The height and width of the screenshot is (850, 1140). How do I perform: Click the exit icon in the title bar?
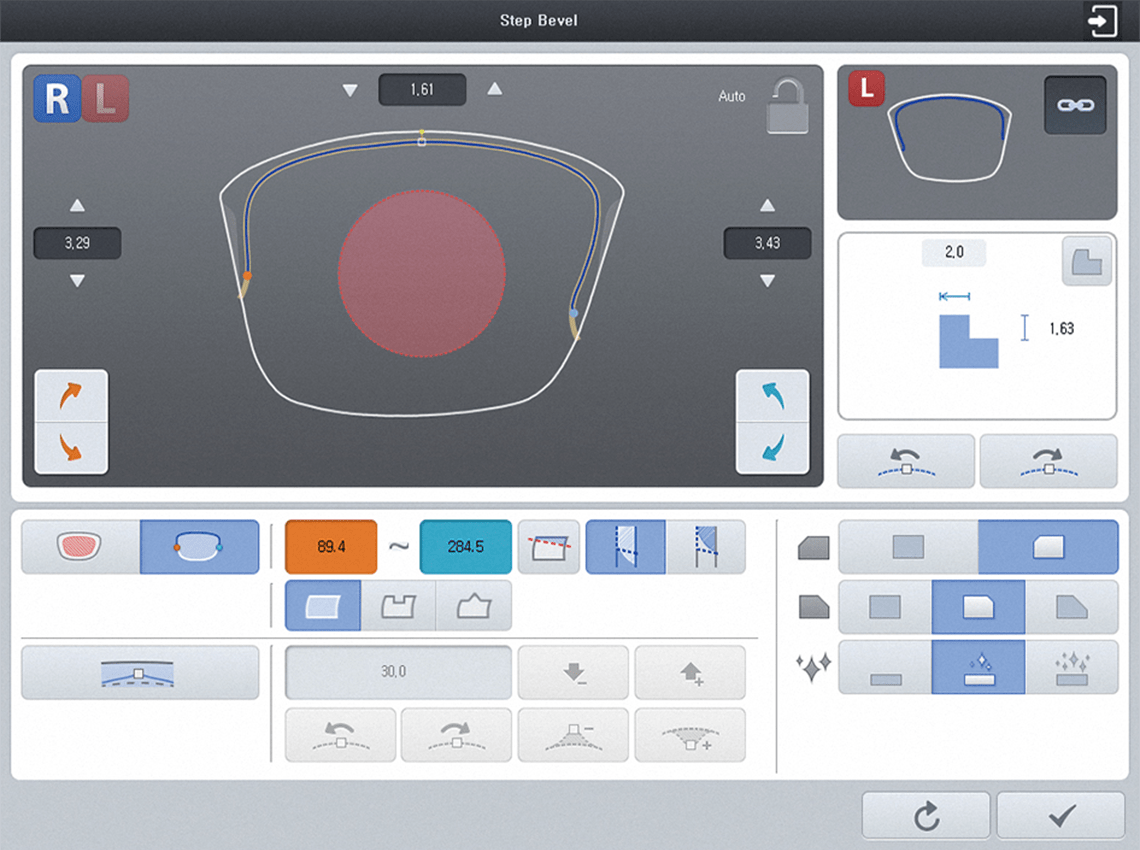pyautogui.click(x=1102, y=21)
